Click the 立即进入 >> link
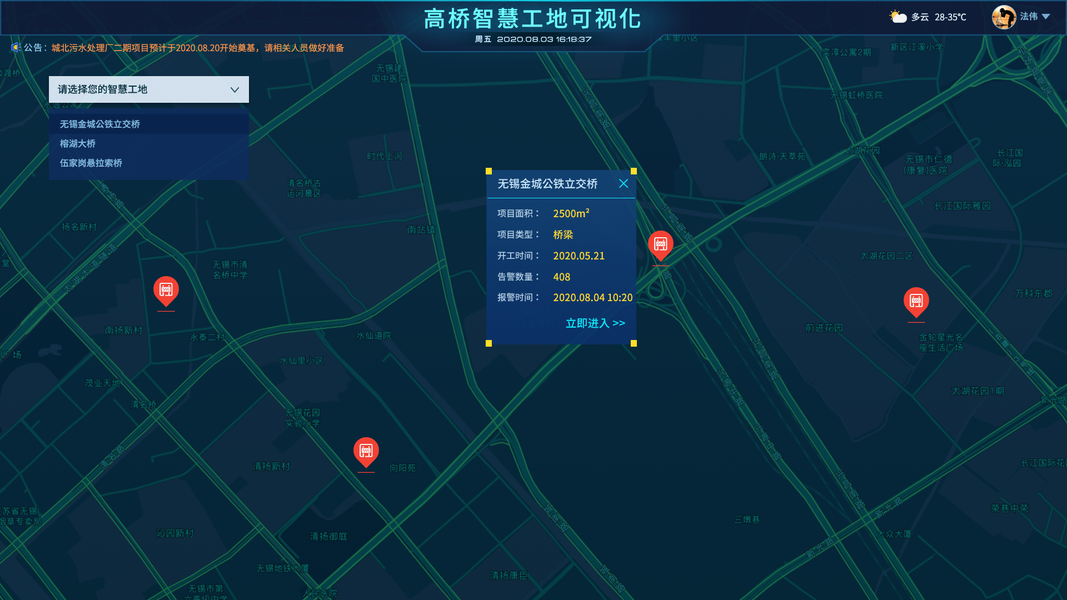The width and height of the screenshot is (1067, 600). [x=595, y=323]
